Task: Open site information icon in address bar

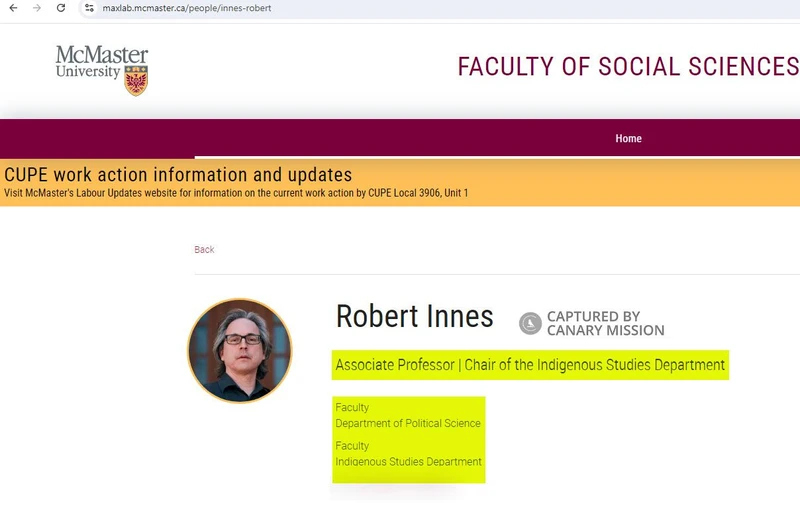Action: click(x=89, y=8)
